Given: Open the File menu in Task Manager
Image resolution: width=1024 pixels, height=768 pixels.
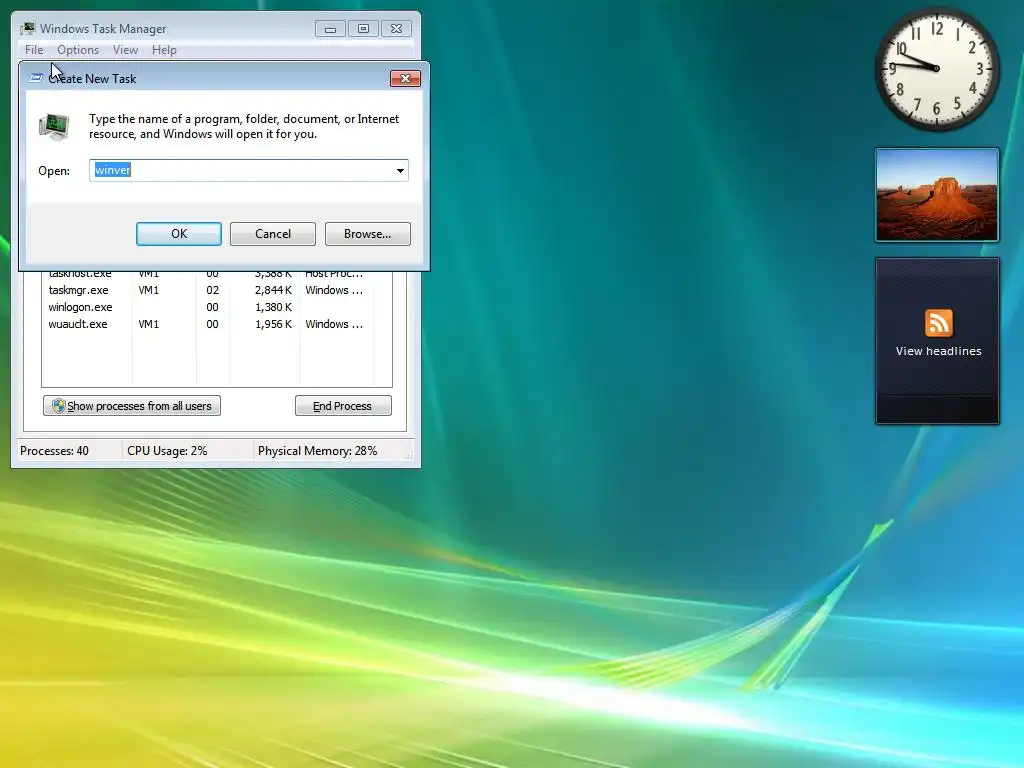Looking at the screenshot, I should pos(34,50).
